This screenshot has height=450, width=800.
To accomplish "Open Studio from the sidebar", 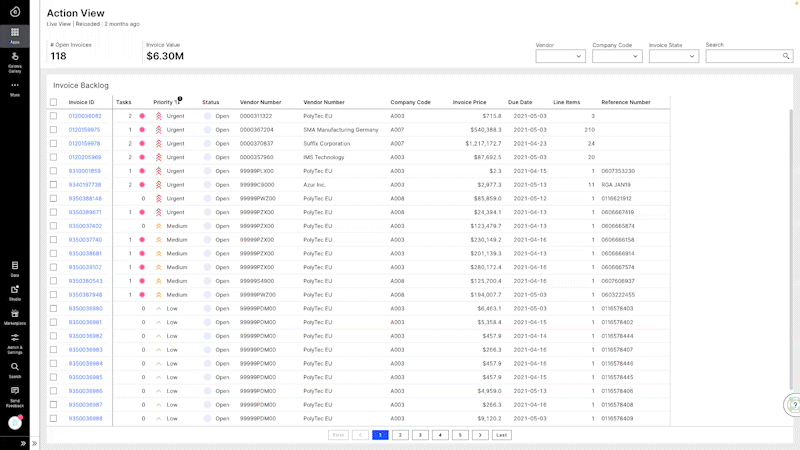I will pos(15,293).
